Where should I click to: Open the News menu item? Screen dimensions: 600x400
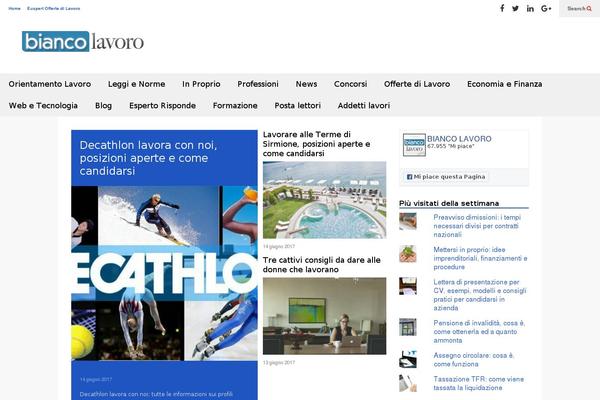click(x=306, y=84)
